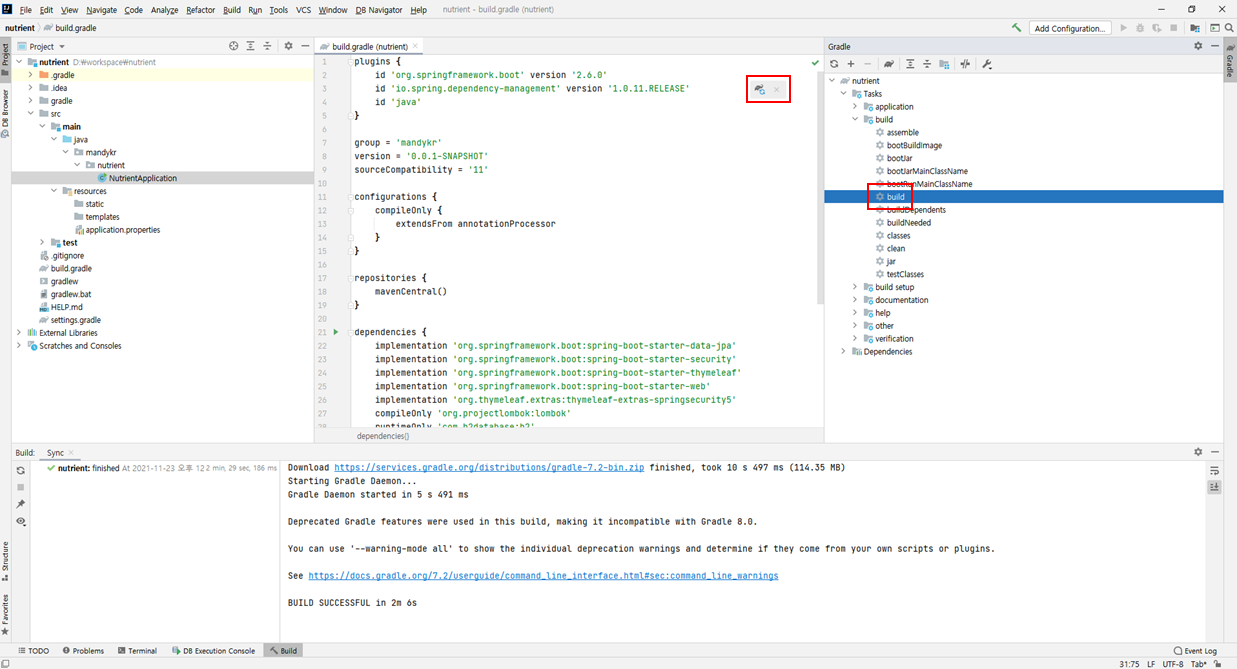Viewport: 1237px width, 669px height.
Task: Open the DB Navigator menu
Action: tap(379, 10)
